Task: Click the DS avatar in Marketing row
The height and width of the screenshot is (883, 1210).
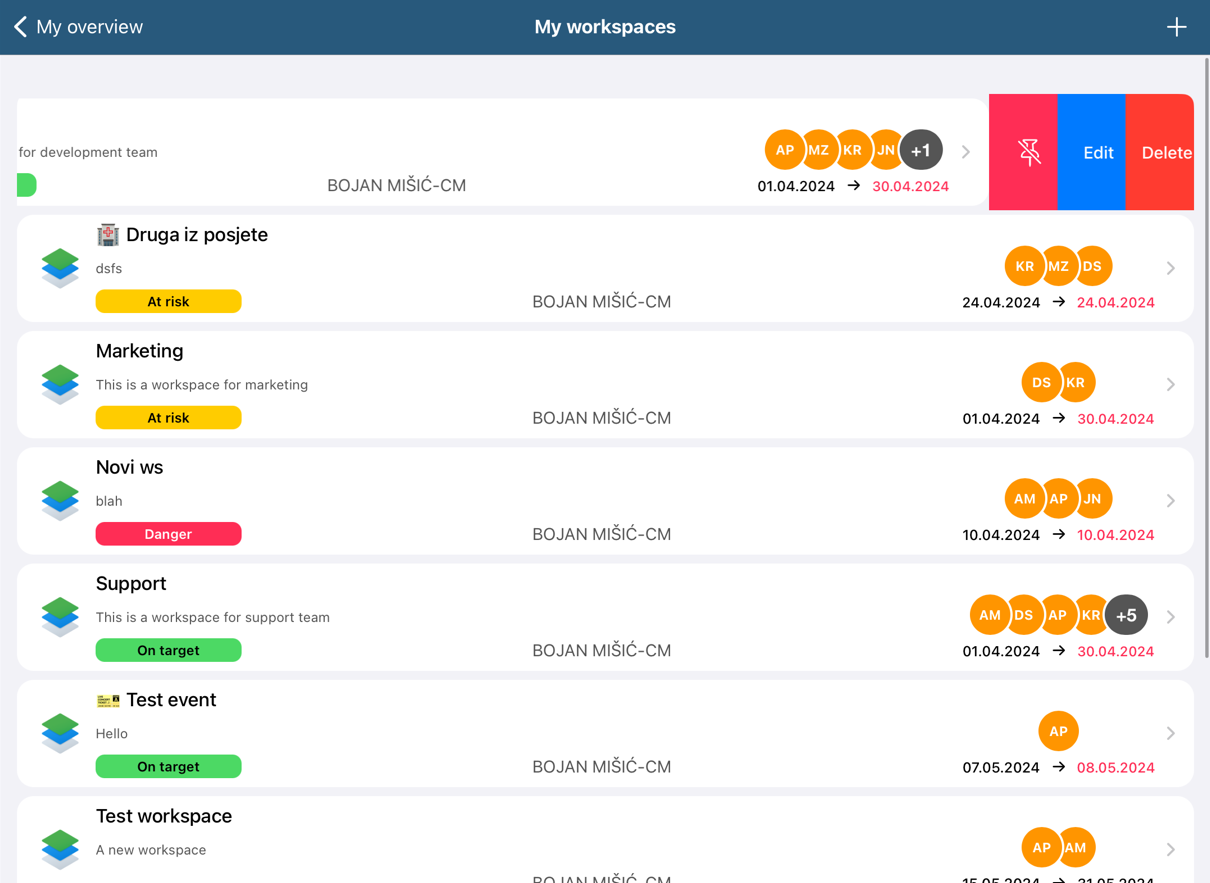Action: point(1040,383)
